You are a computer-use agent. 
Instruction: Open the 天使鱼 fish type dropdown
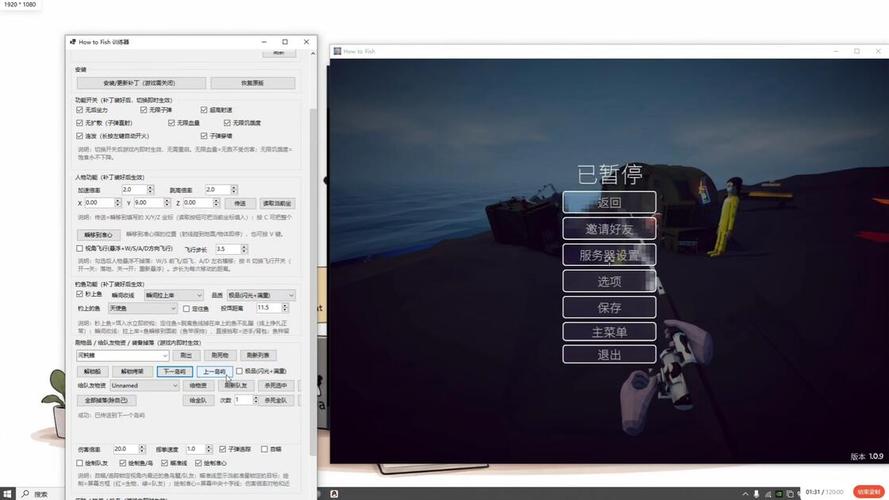click(143, 308)
